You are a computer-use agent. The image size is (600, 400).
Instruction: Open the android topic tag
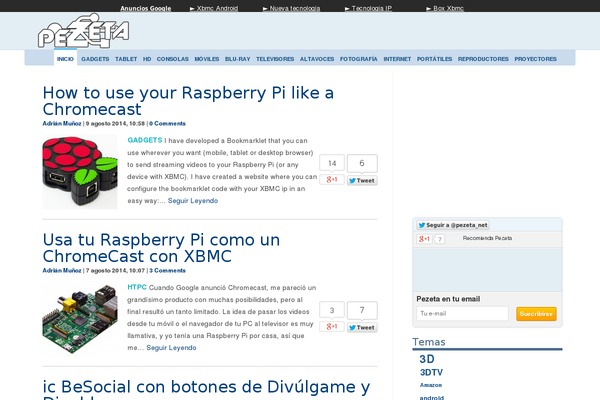click(x=432, y=397)
